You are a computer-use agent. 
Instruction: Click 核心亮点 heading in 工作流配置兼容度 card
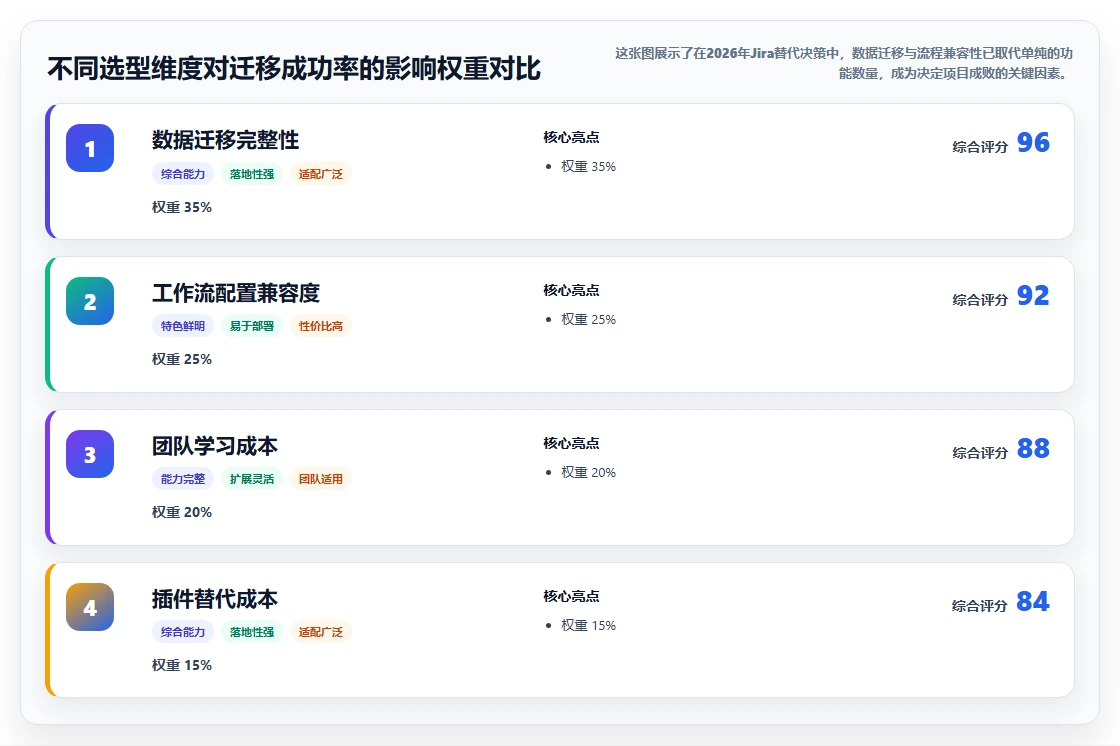(571, 290)
